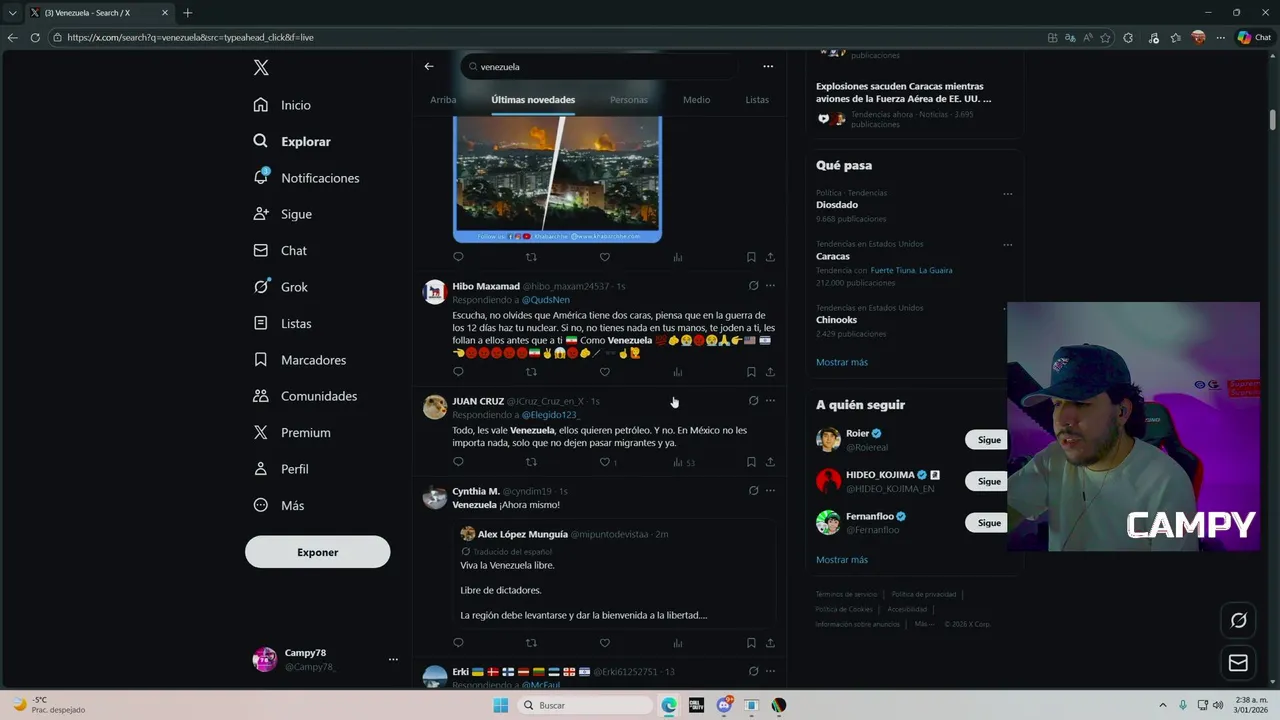
Task: Open Caracas trend options menu
Action: click(x=1007, y=245)
